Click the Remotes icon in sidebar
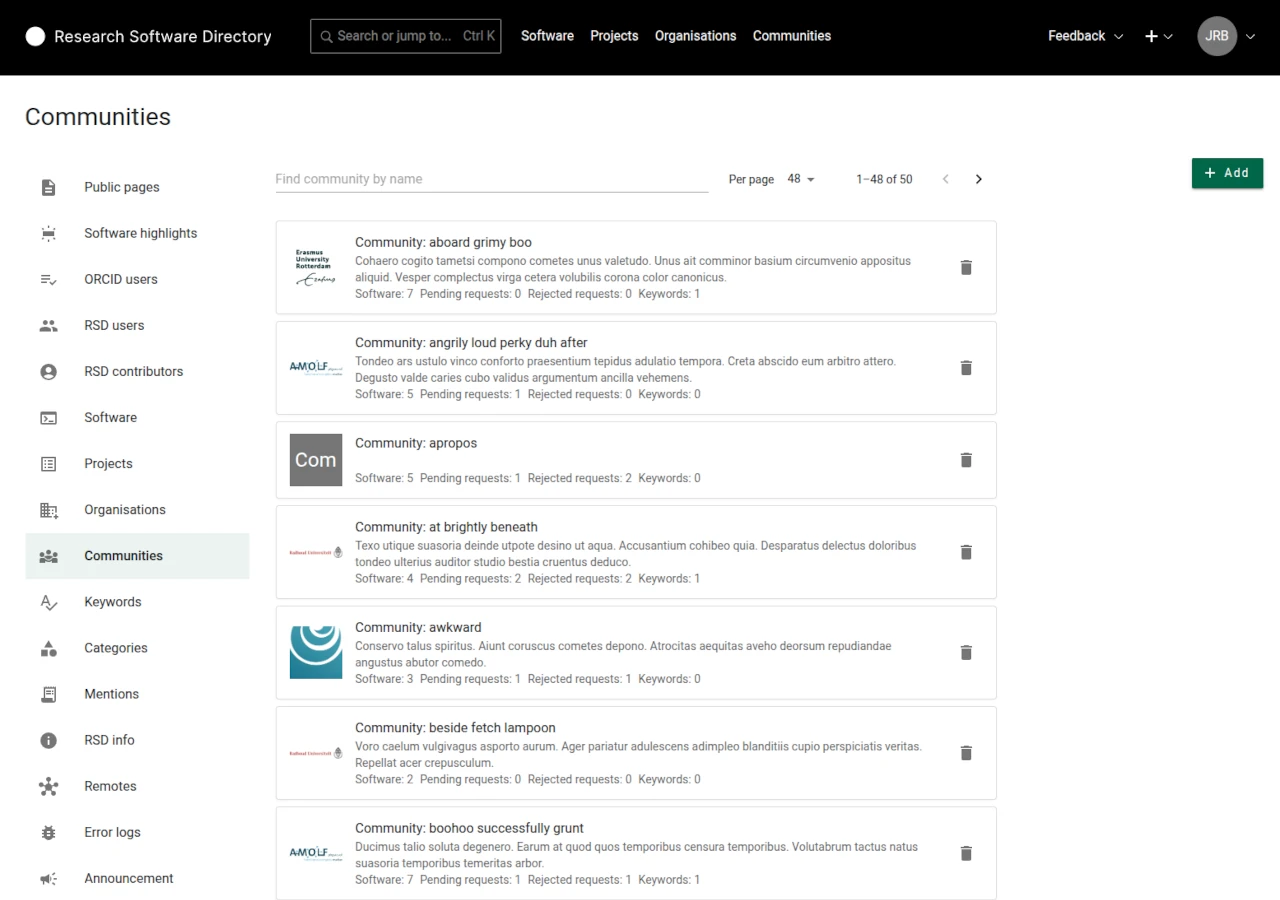The image size is (1280, 900). [x=48, y=787]
